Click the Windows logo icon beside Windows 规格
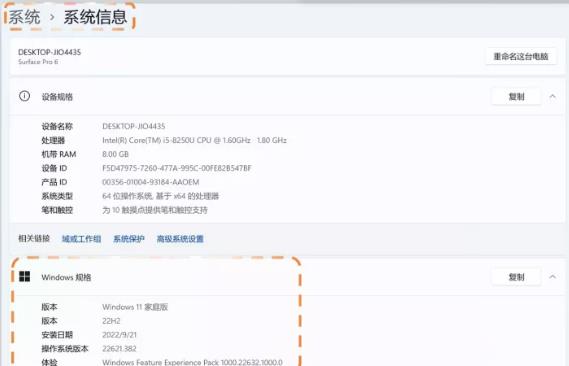This screenshot has width=569, height=366. [x=25, y=277]
